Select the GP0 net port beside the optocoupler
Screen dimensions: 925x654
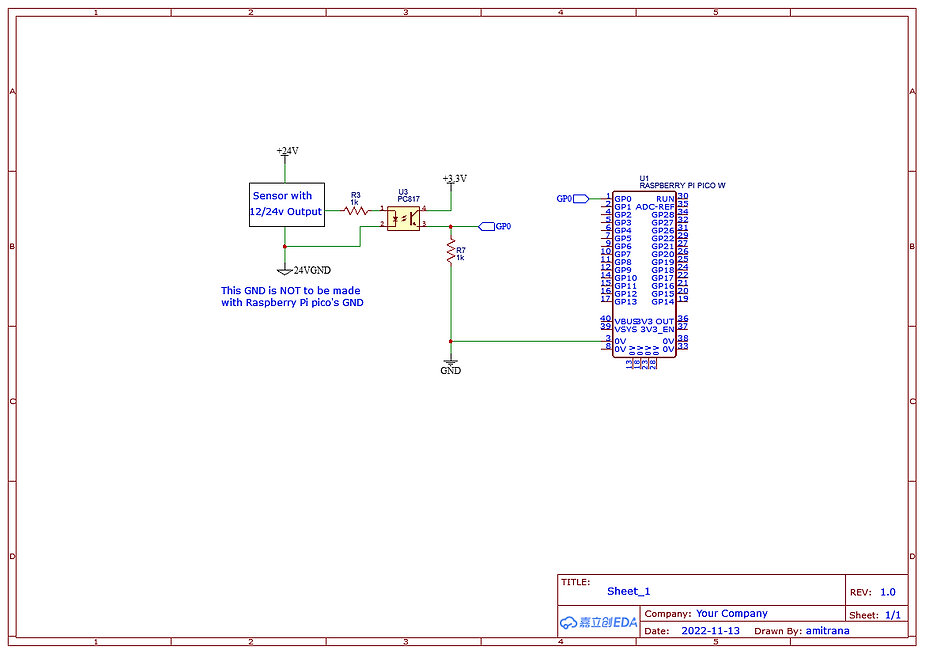494,226
